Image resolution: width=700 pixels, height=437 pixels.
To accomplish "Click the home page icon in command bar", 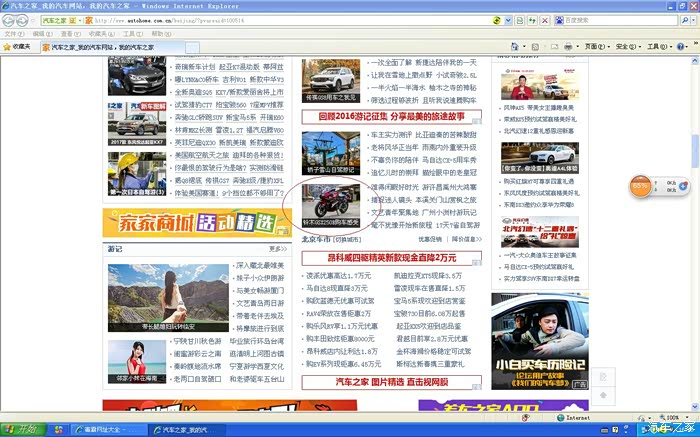I will coord(515,47).
